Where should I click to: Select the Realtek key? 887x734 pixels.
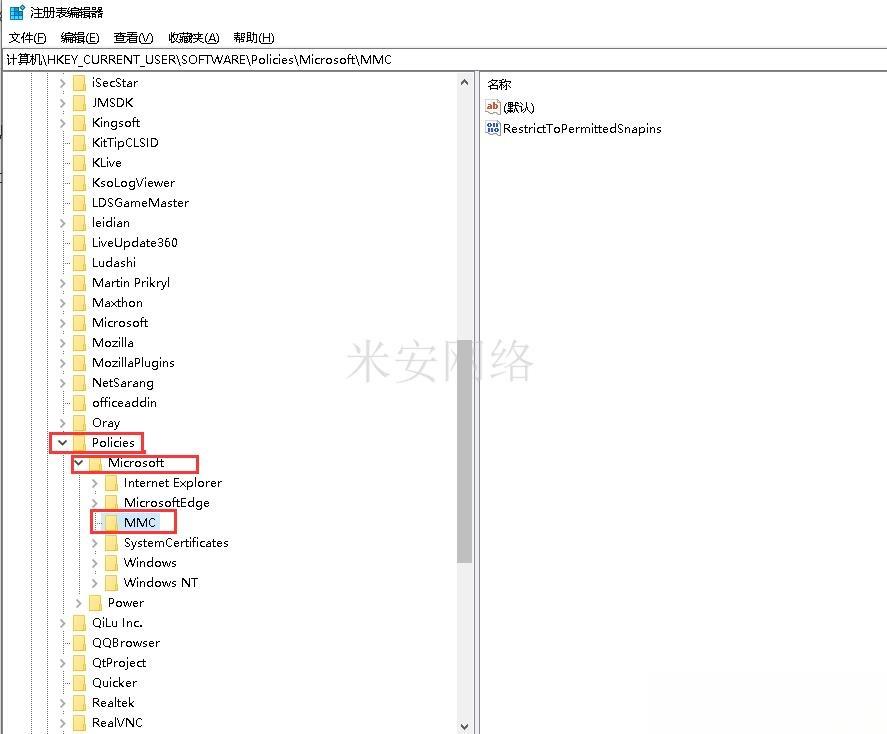pyautogui.click(x=113, y=703)
